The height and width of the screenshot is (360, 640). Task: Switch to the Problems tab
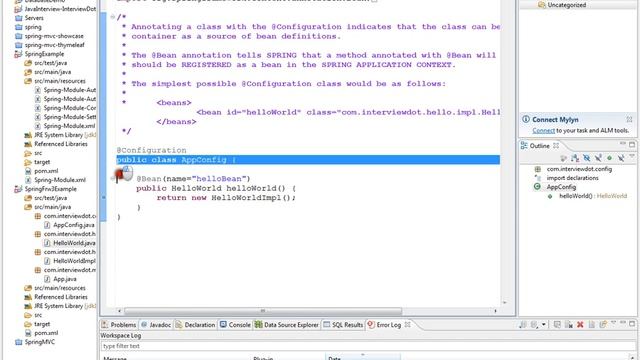tap(119, 325)
